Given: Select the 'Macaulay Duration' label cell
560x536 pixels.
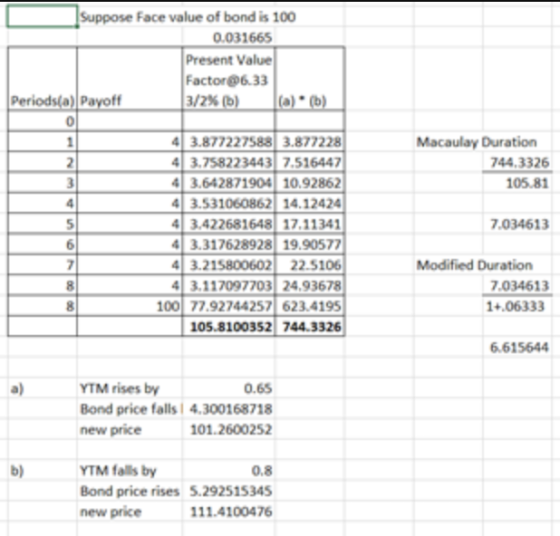Looking at the screenshot, I should [x=477, y=142].
